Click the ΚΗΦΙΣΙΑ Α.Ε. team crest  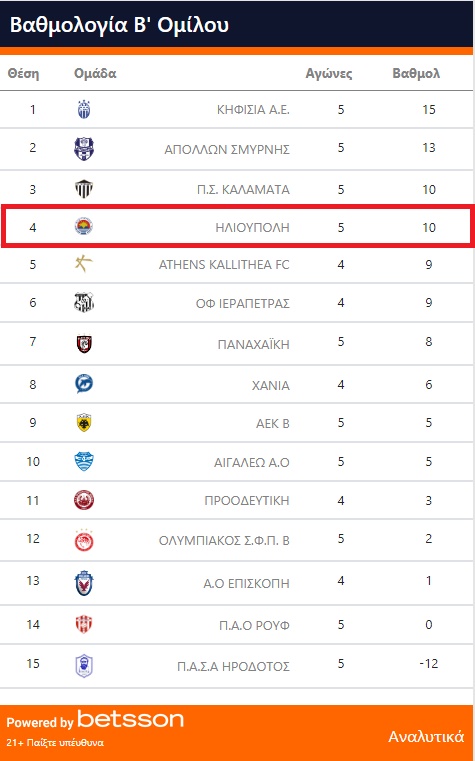[84, 110]
